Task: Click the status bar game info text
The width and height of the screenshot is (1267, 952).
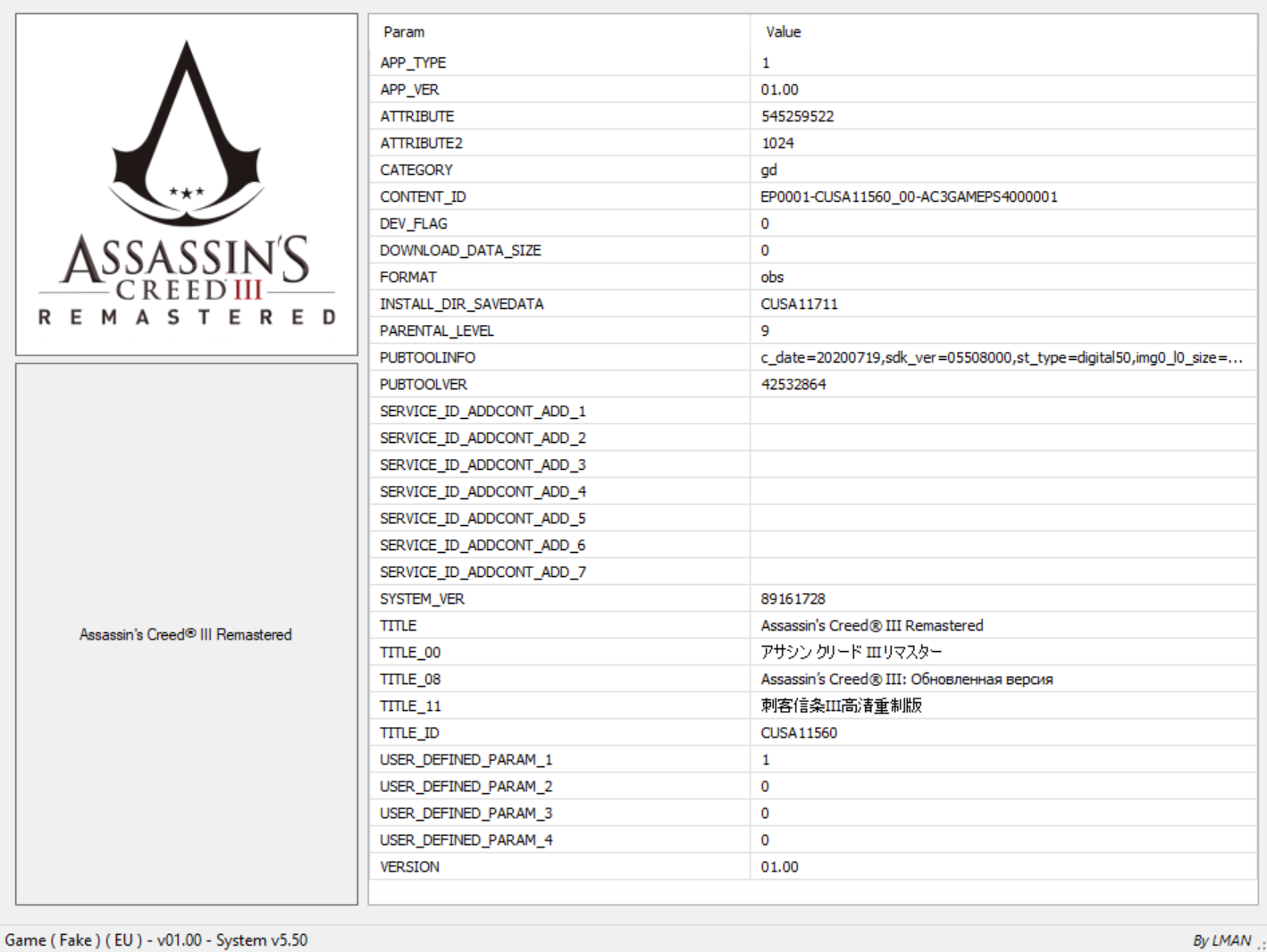Action: click(x=156, y=940)
